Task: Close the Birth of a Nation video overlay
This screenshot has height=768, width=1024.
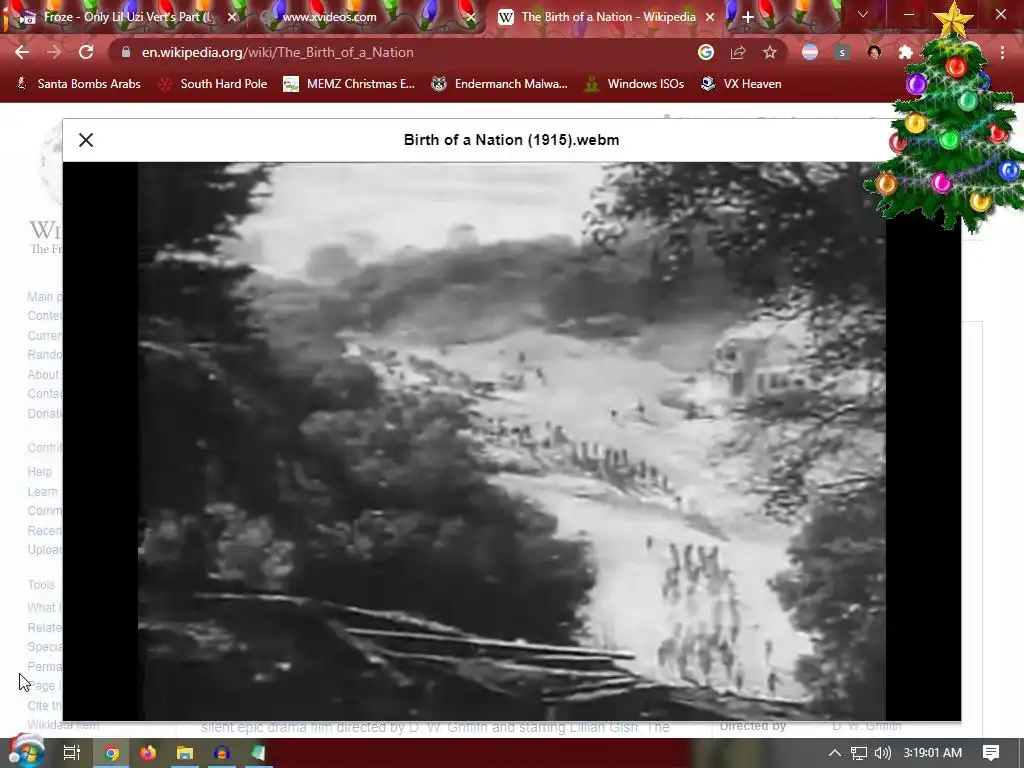Action: tap(86, 140)
